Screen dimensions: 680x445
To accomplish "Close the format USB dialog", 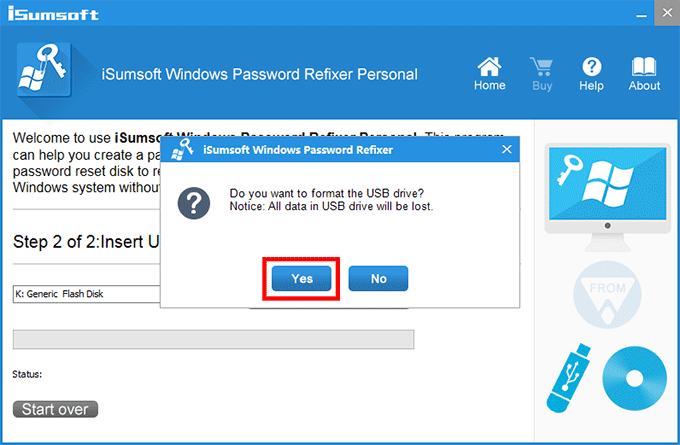I will 507,149.
